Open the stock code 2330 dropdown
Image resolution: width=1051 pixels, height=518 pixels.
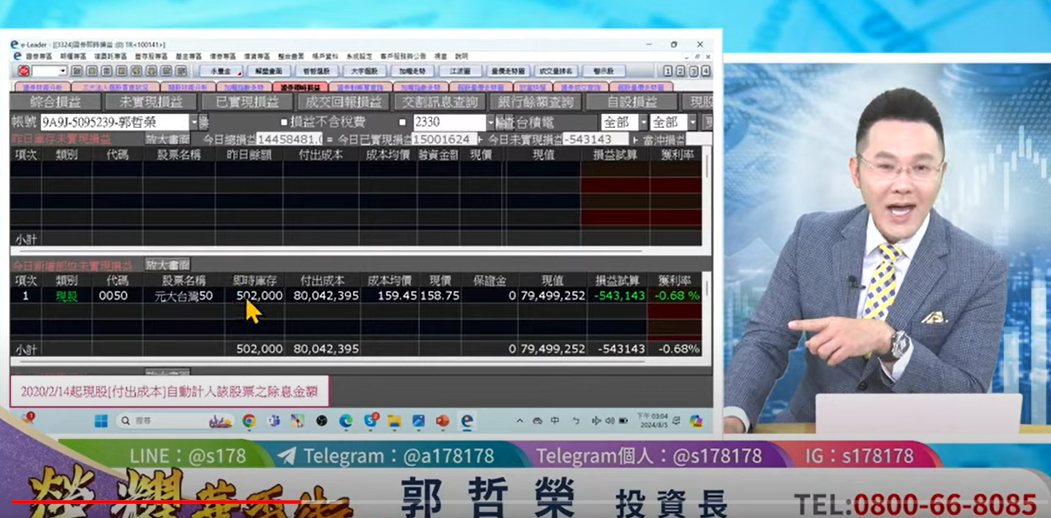(x=491, y=122)
